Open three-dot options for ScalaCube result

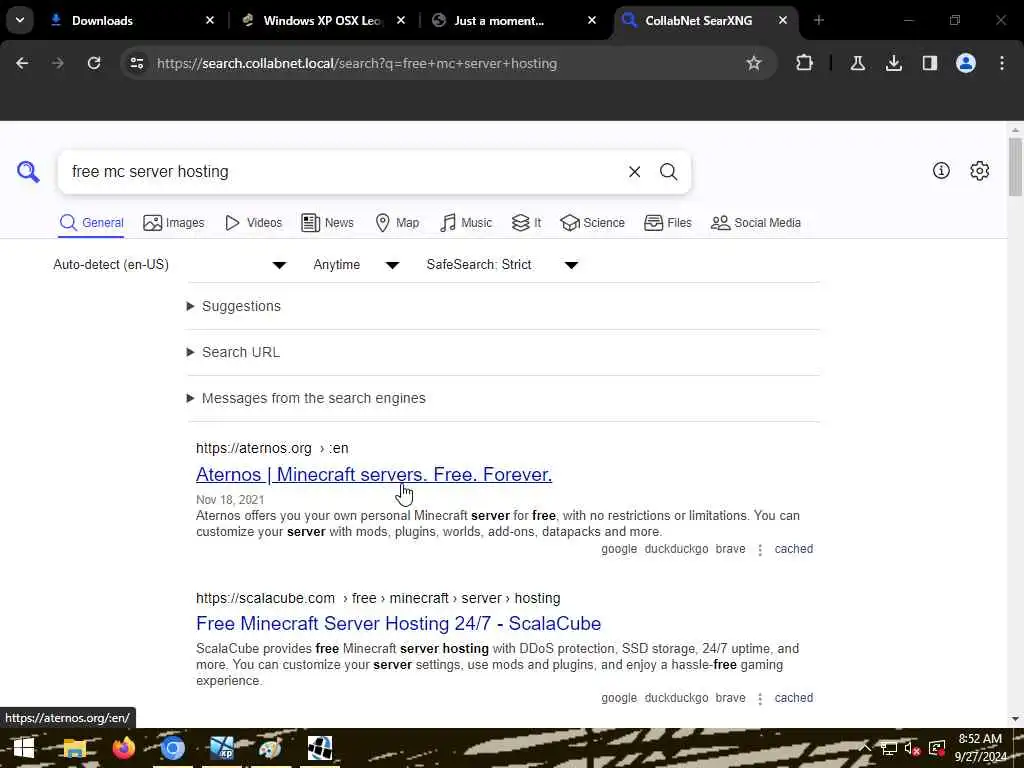[760, 699]
